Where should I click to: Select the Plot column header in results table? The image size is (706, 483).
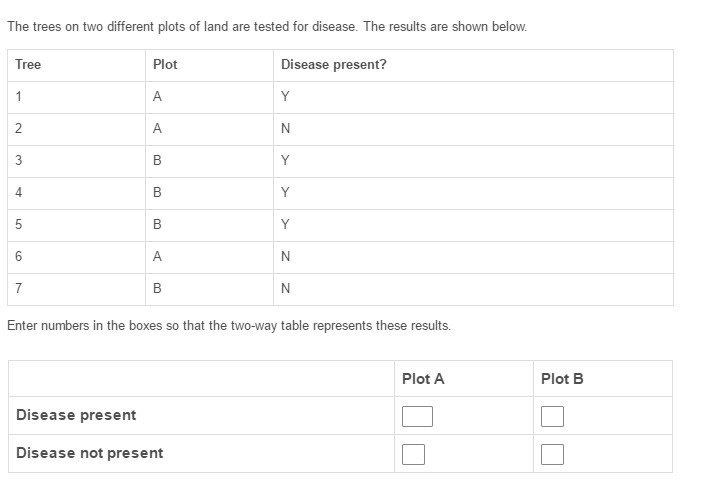(x=165, y=65)
